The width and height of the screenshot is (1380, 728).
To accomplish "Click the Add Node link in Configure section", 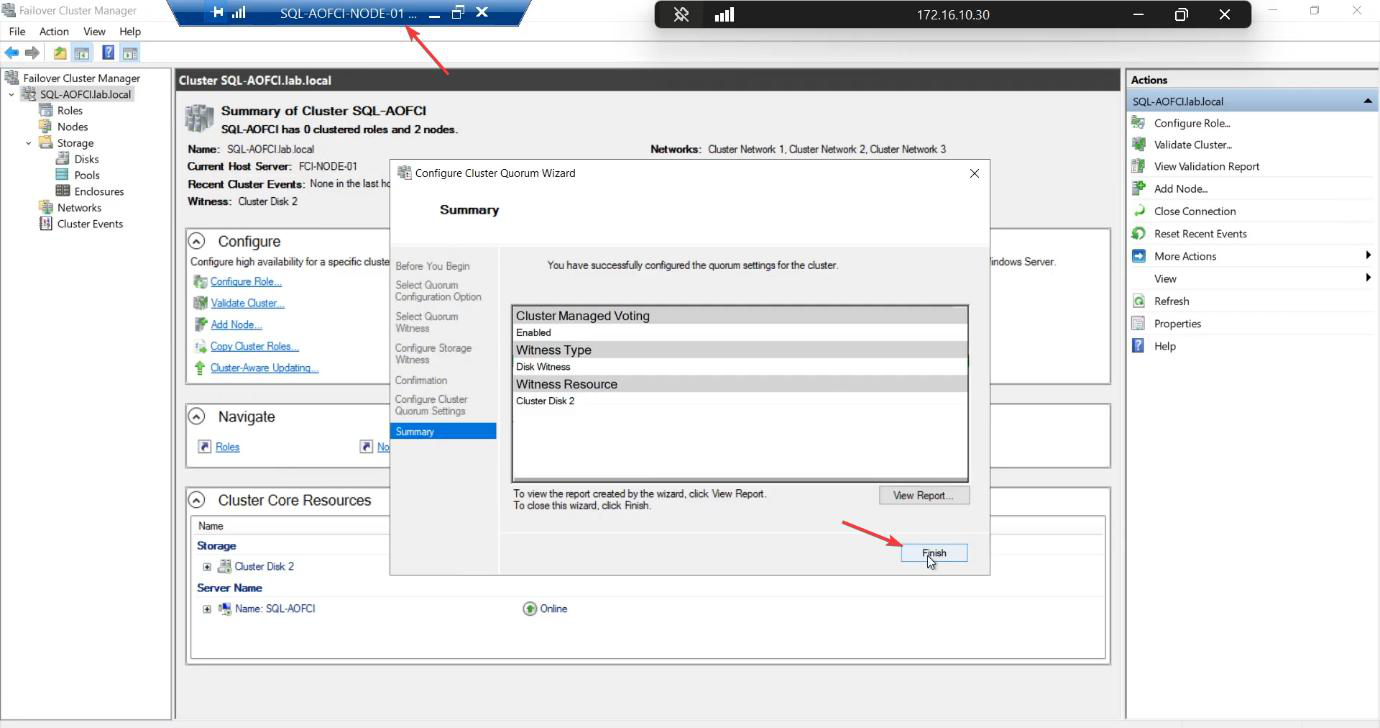I will click(x=236, y=325).
